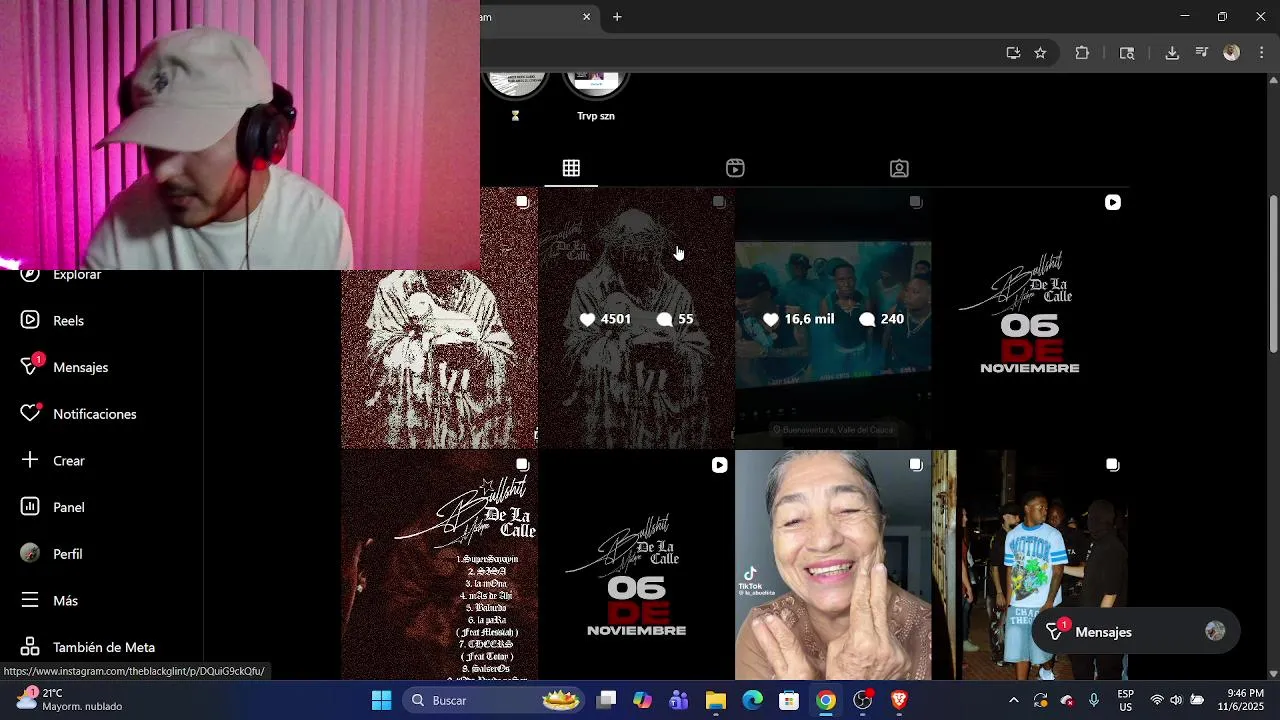The width and height of the screenshot is (1280, 720).
Task: Open the Panel dashboard icon
Action: (31, 507)
